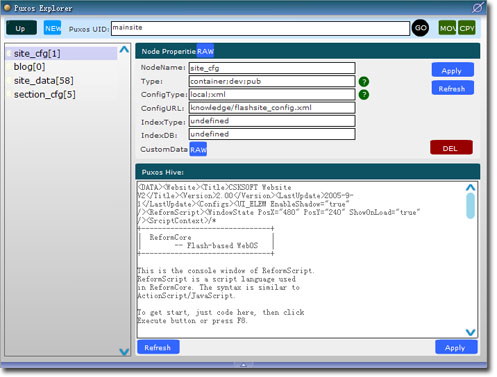Image resolution: width=497 pixels, height=377 pixels.
Task: Click the Hive scrollbar thumb
Action: point(470,206)
